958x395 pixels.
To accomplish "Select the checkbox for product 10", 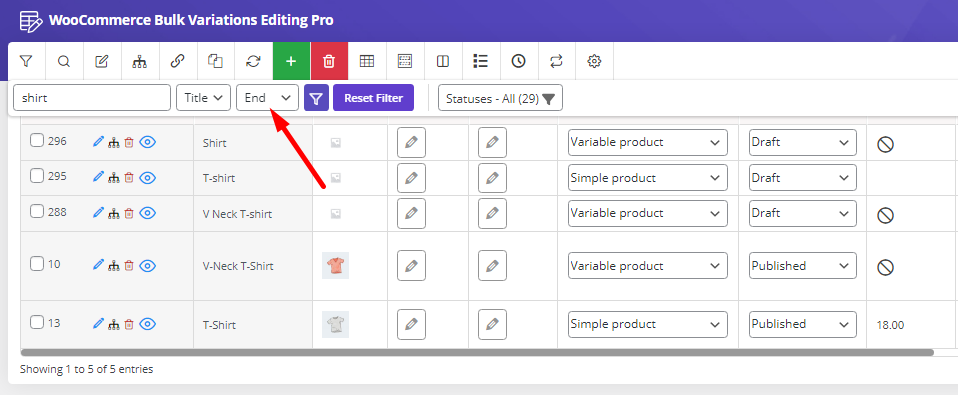I will point(37,264).
